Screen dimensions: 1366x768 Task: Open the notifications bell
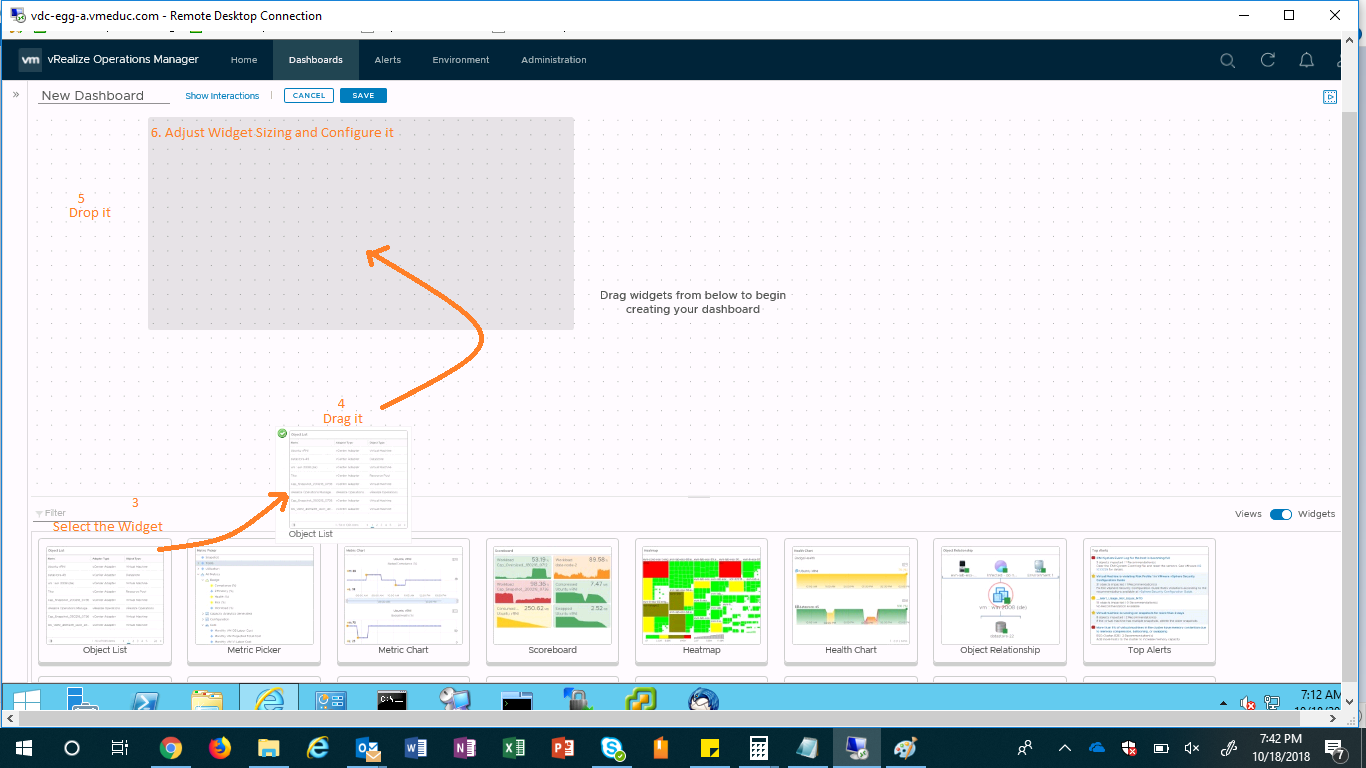tap(1307, 60)
